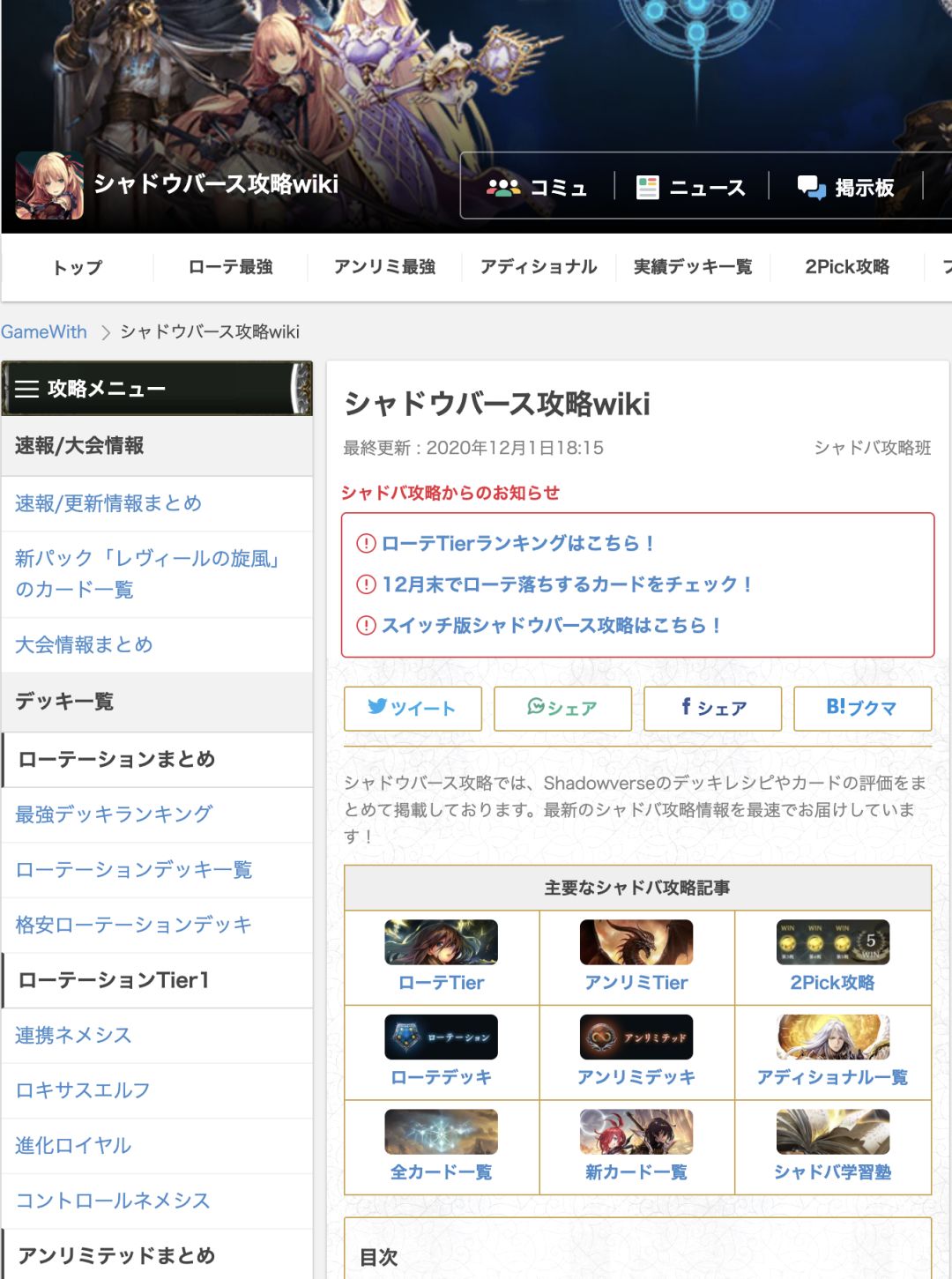The height and width of the screenshot is (1279, 952).
Task: Open the アンリミデッキ banner thumbnail
Action: pos(636,1037)
